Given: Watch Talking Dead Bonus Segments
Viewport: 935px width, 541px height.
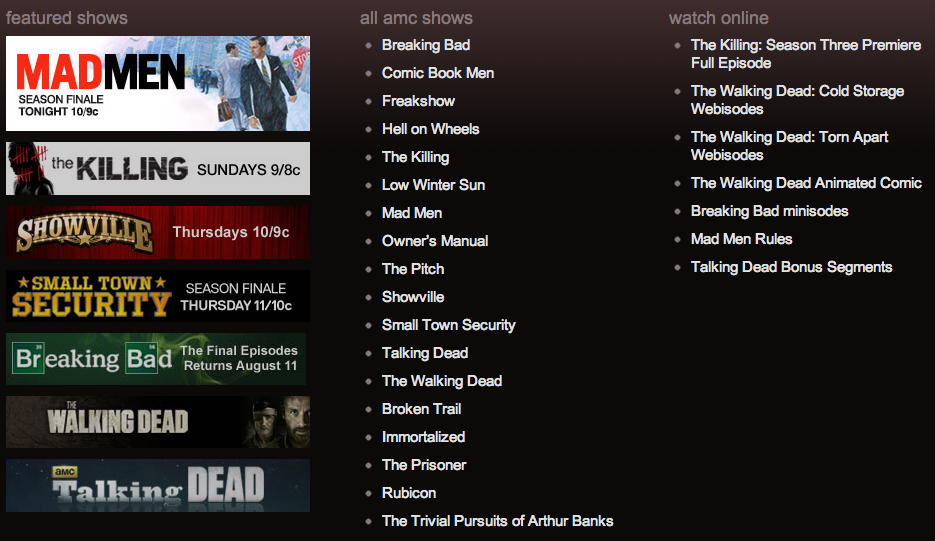Looking at the screenshot, I should [791, 267].
